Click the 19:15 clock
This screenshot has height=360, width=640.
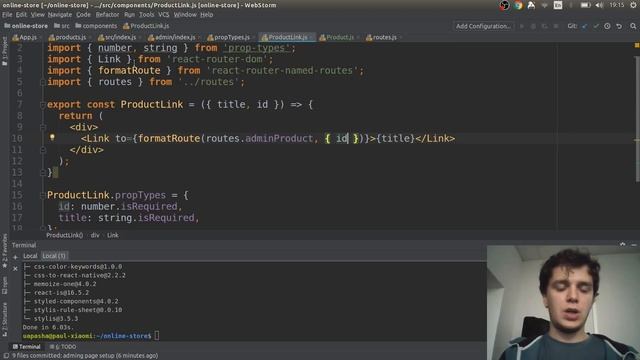click(x=616, y=5)
